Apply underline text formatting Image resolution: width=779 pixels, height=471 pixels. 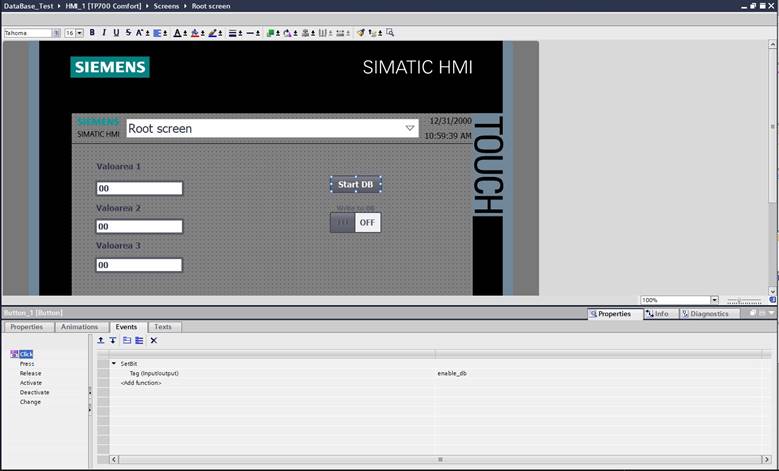[115, 33]
